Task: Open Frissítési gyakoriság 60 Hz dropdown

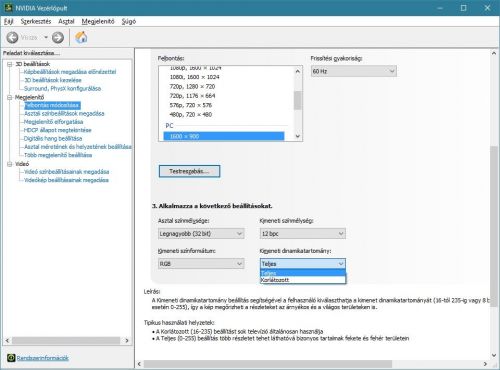Action: click(x=354, y=71)
